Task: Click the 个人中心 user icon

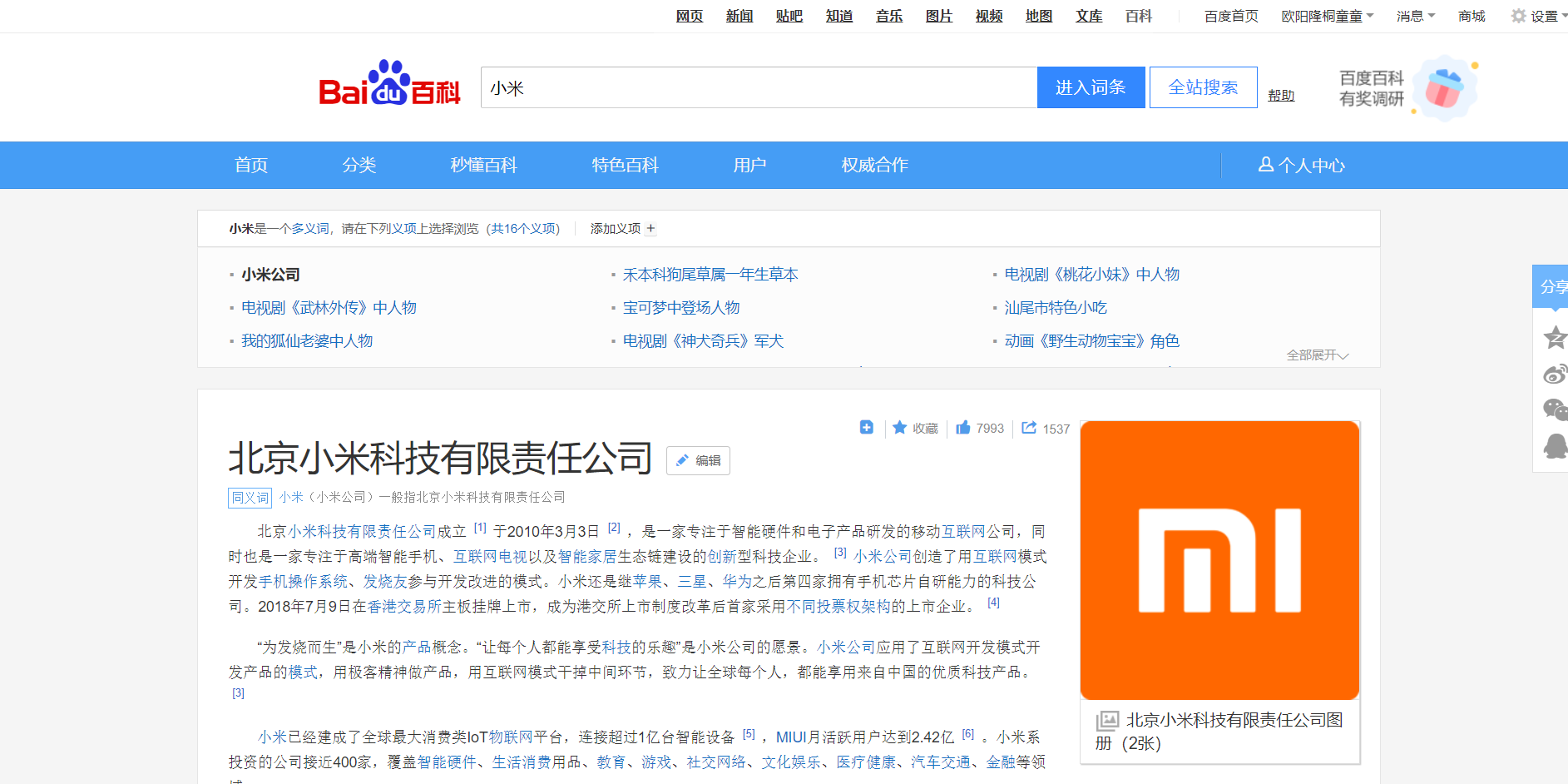Action: pos(1266,165)
